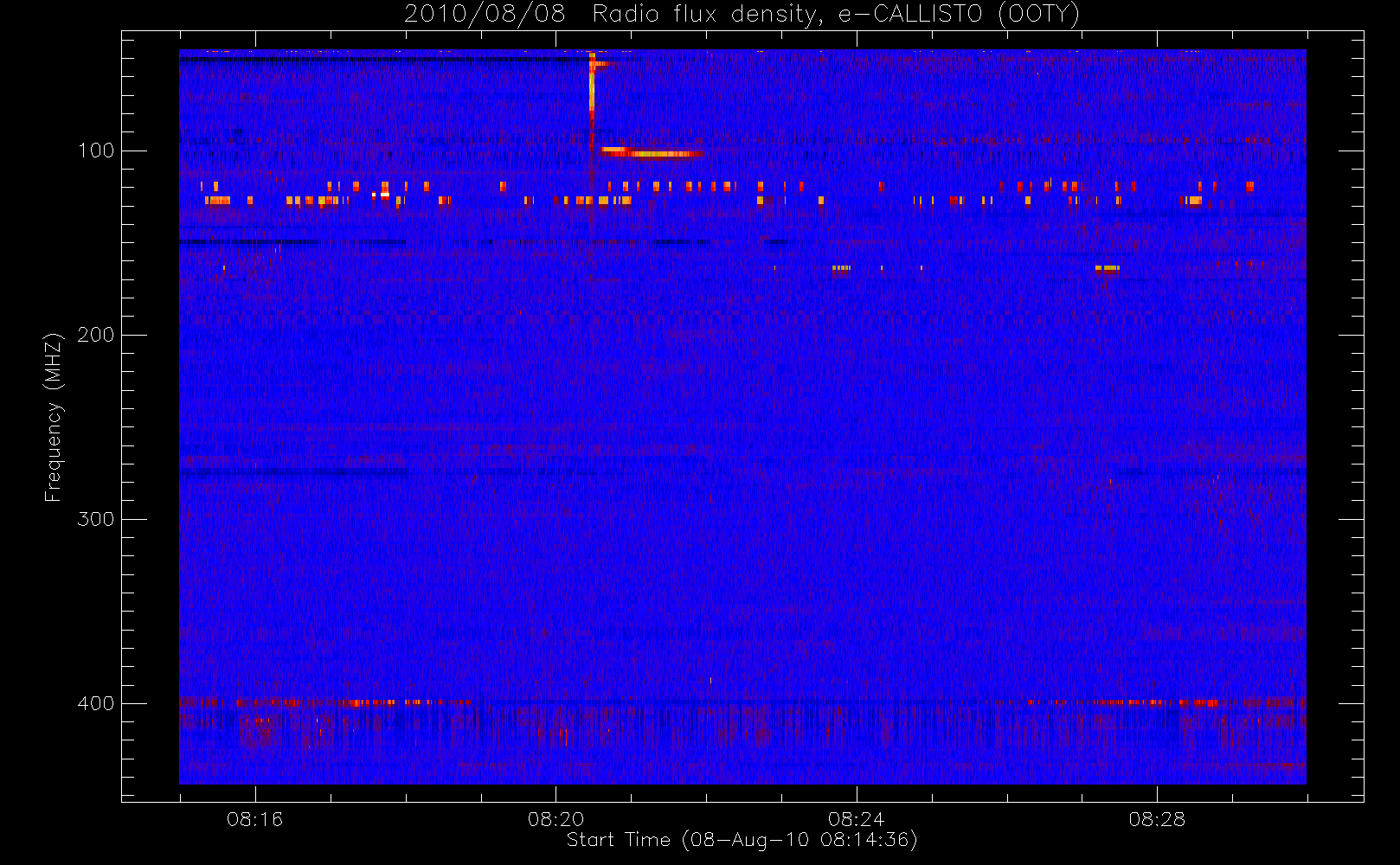Click the dark horizontal line near 275 MHz

(x=294, y=472)
